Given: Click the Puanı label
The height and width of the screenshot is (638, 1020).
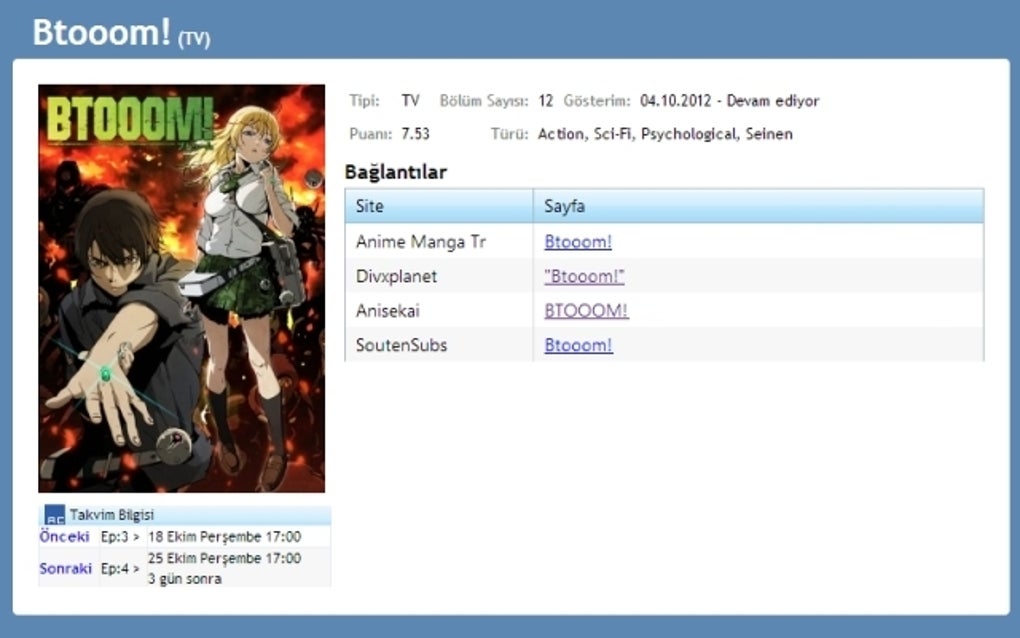Looking at the screenshot, I should click(x=371, y=134).
